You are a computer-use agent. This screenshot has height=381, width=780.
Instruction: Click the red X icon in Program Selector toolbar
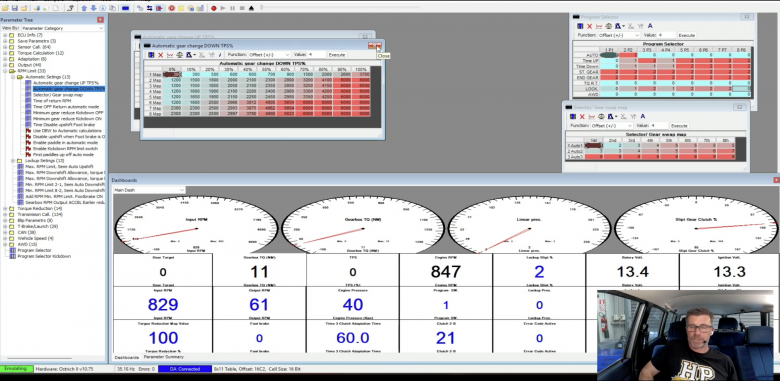[589, 26]
